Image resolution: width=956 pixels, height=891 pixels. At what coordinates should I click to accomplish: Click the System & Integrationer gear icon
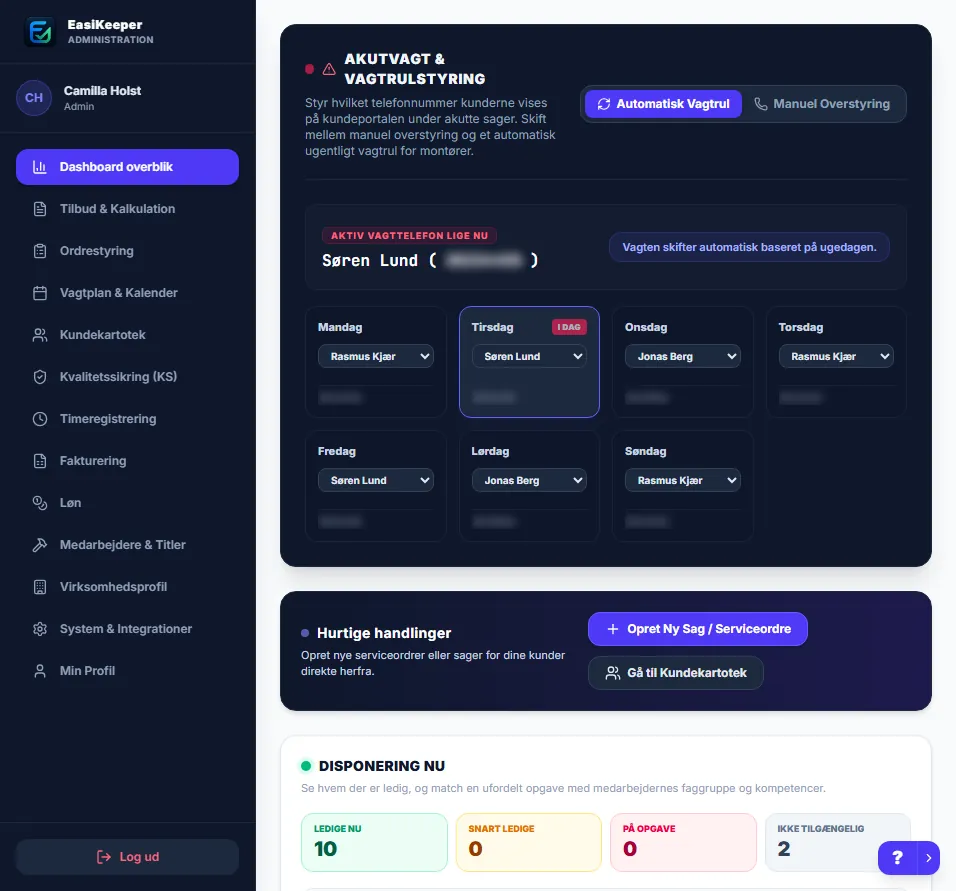click(40, 629)
